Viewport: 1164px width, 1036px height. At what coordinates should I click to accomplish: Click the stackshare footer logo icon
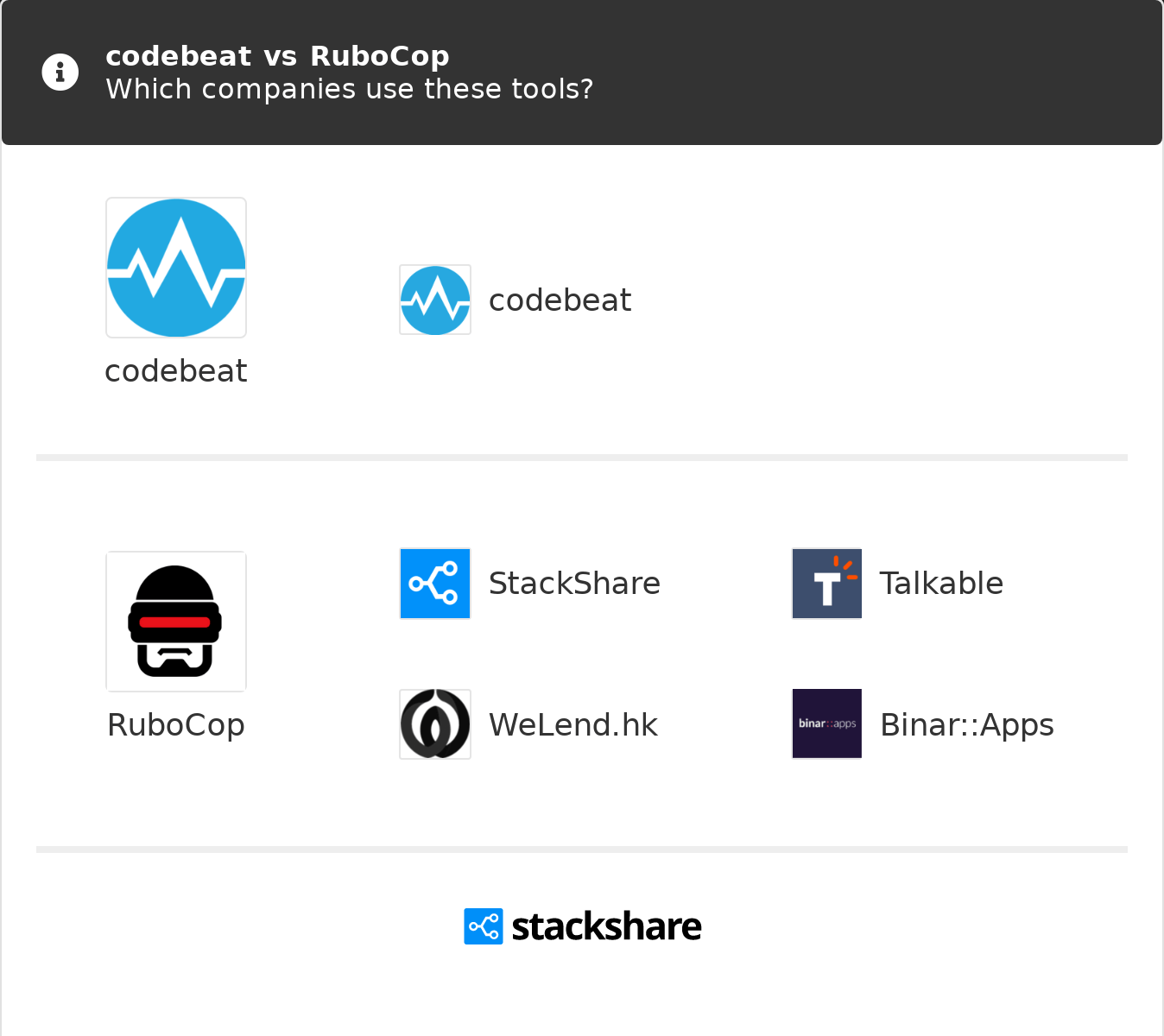[483, 926]
